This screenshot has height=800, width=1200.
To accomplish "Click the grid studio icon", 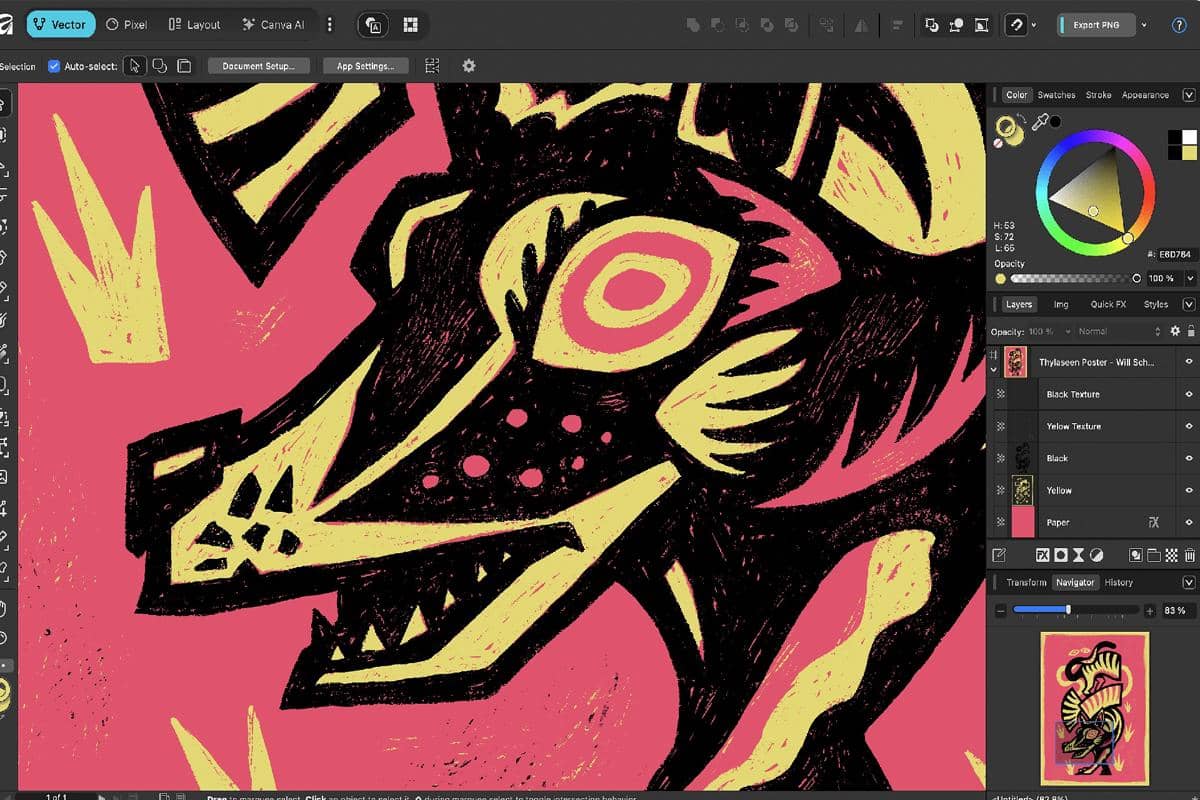I will click(x=410, y=25).
